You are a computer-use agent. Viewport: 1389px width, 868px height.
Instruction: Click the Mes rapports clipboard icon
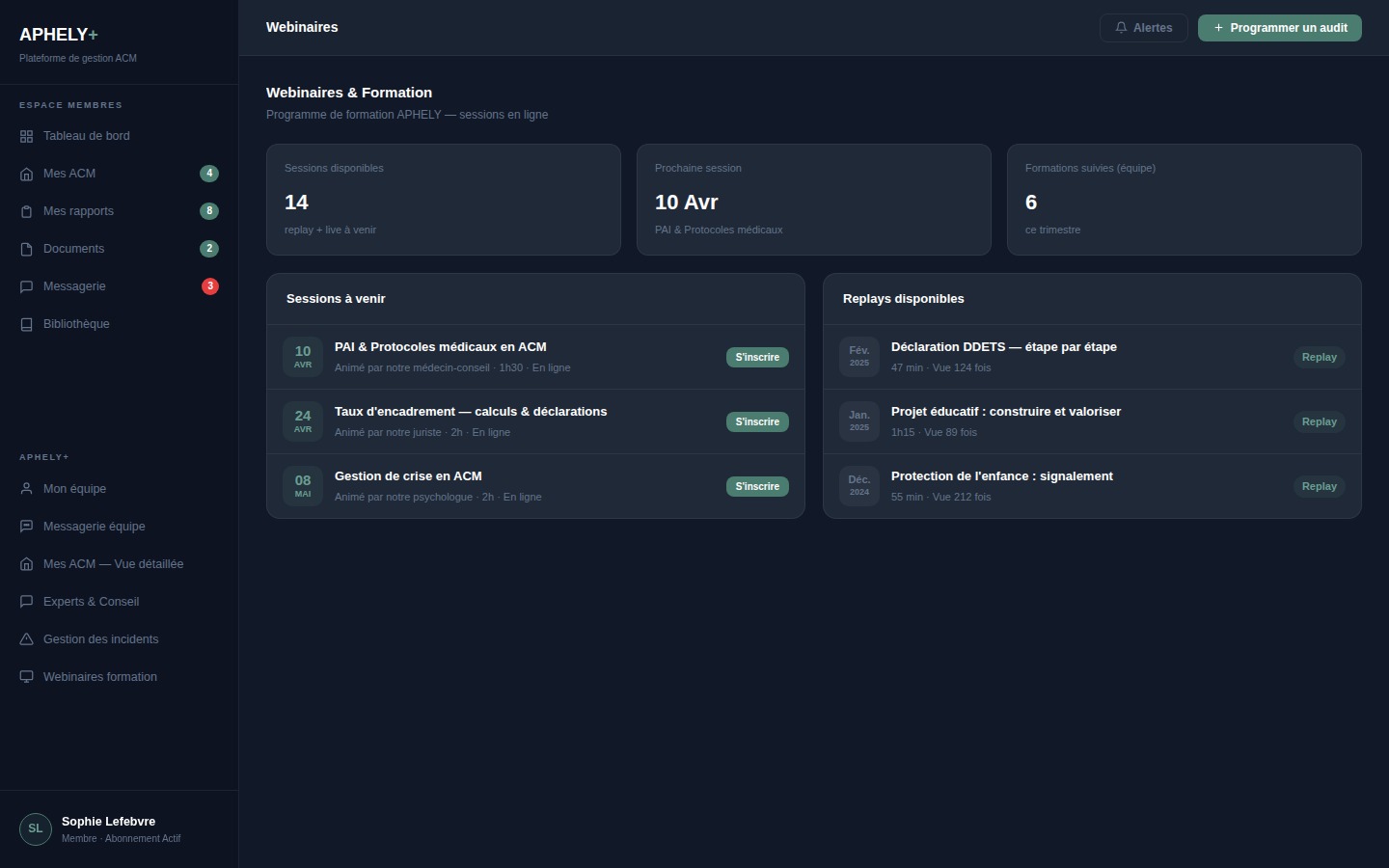(x=26, y=211)
